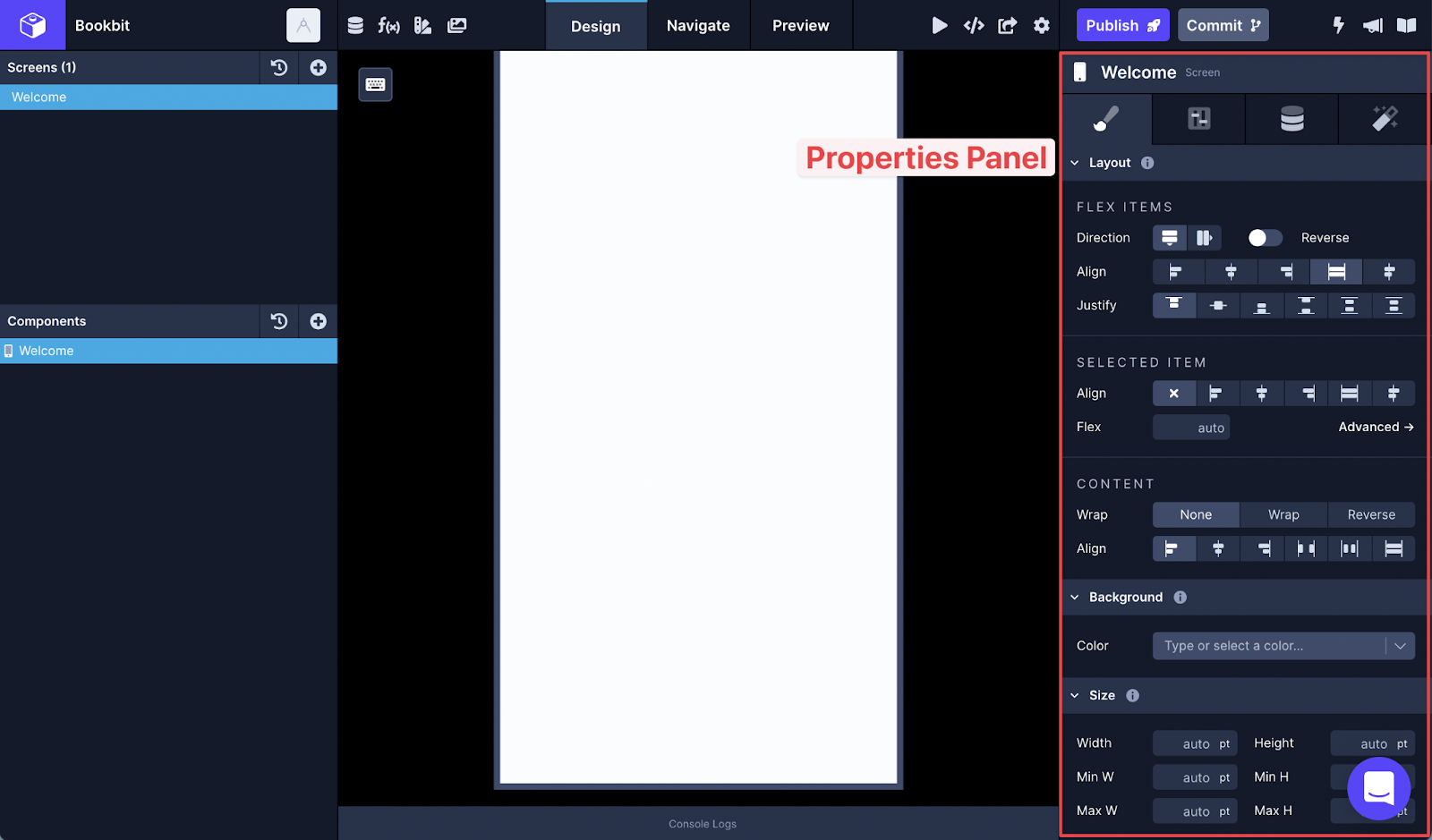Open the code view icon
This screenshot has height=840, width=1432.
pyautogui.click(x=974, y=25)
